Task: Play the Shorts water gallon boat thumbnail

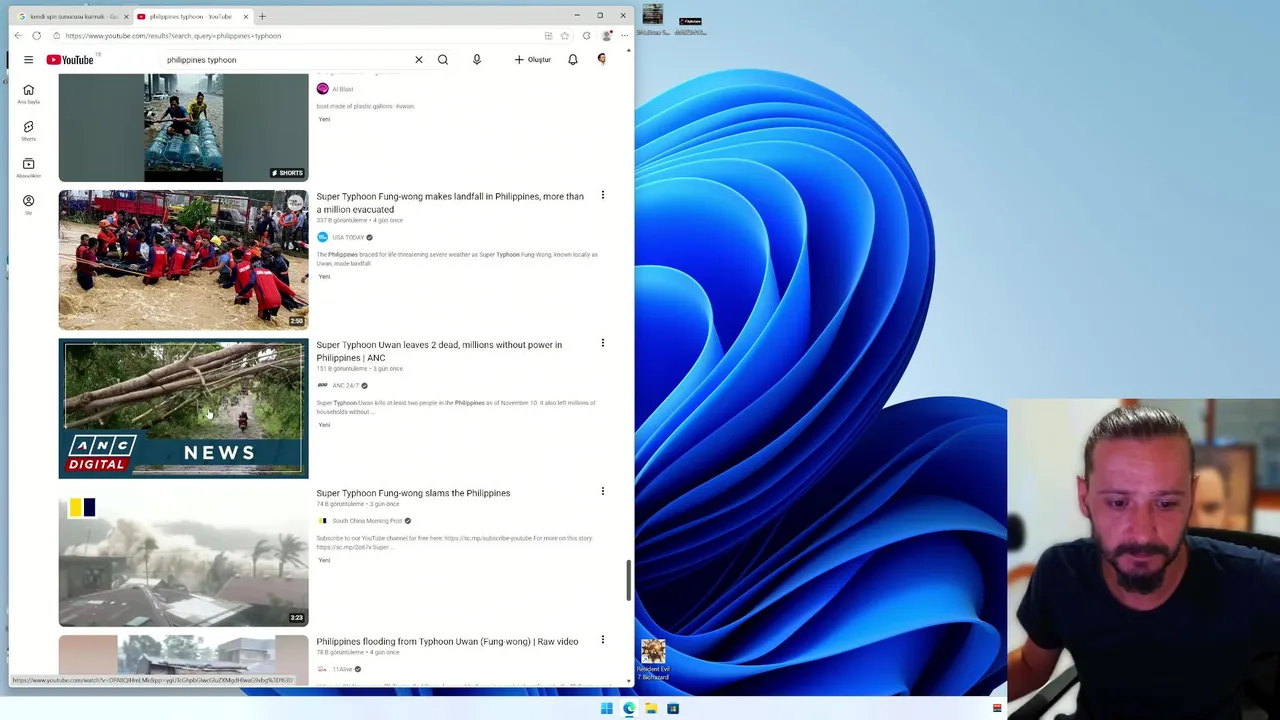Action: (183, 128)
